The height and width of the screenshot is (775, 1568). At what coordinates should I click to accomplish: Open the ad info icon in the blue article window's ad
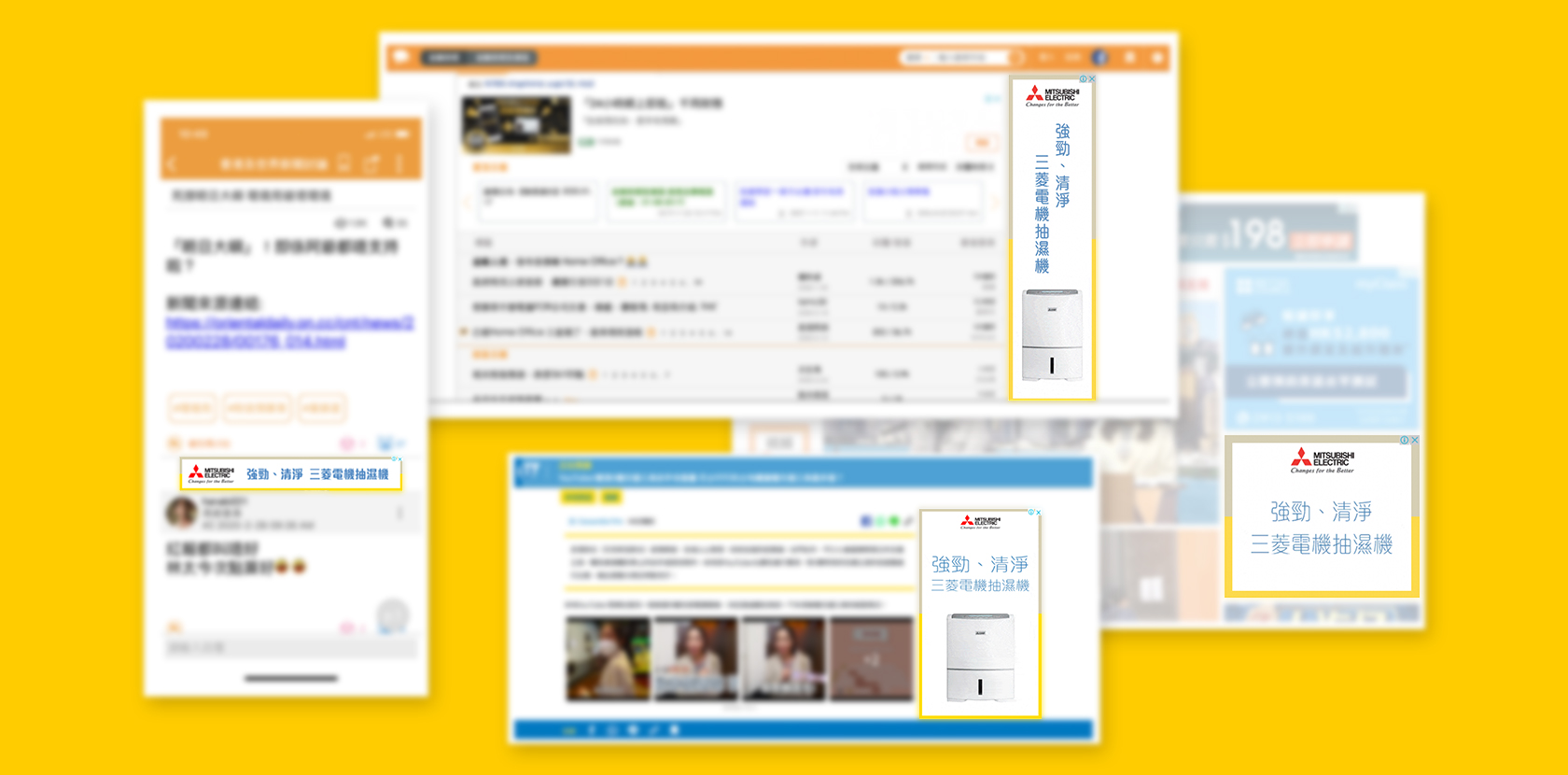click(x=1030, y=513)
